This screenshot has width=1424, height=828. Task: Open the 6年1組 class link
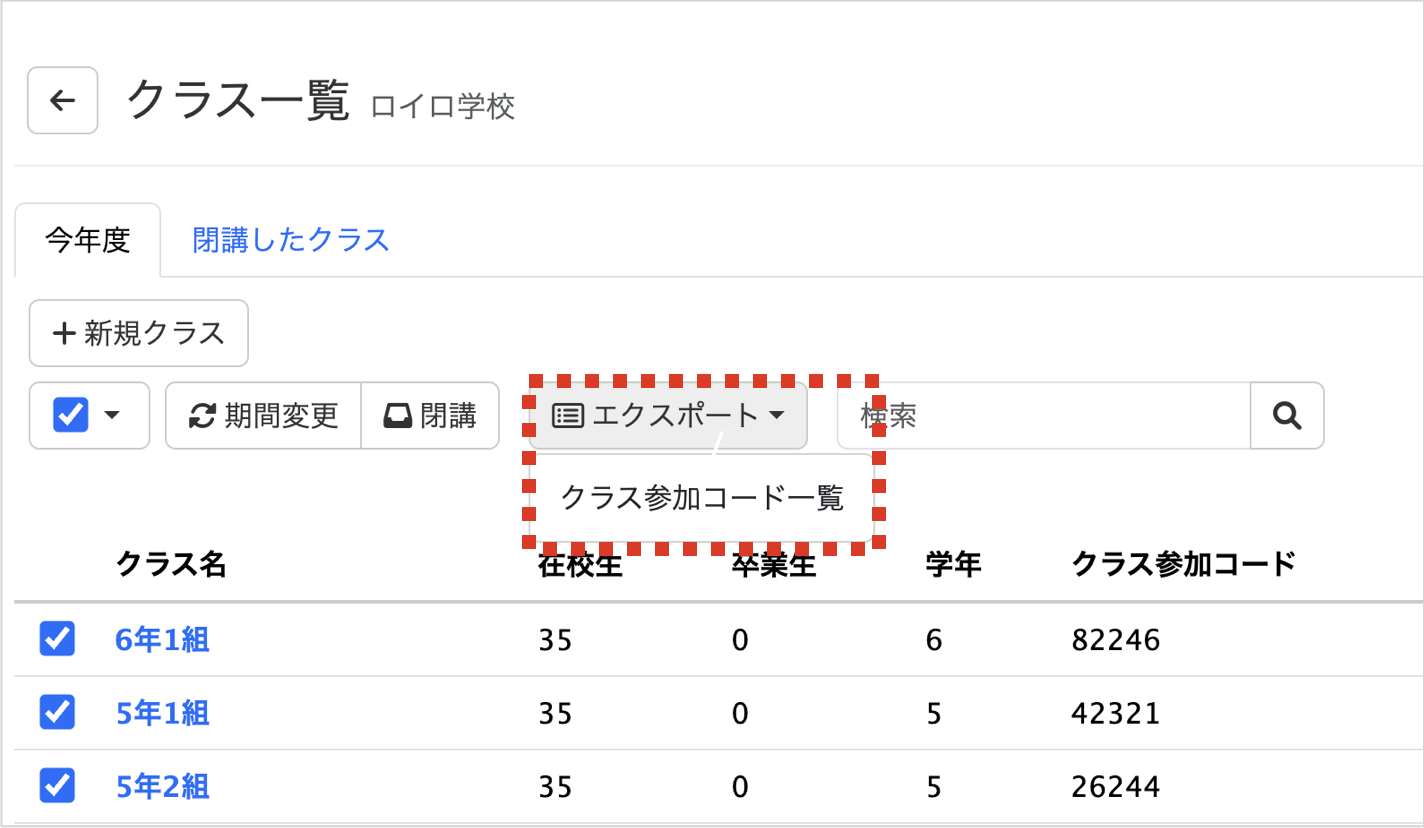tap(163, 640)
